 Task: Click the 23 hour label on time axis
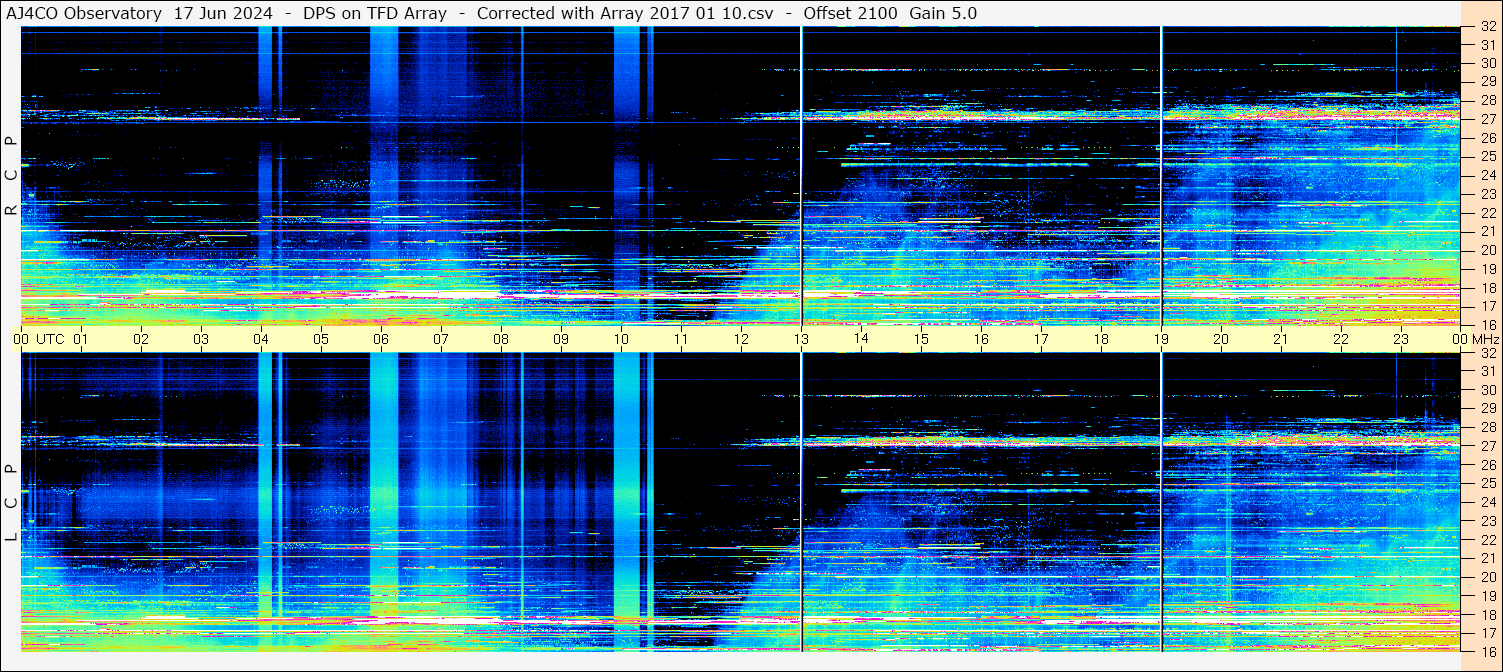1401,339
